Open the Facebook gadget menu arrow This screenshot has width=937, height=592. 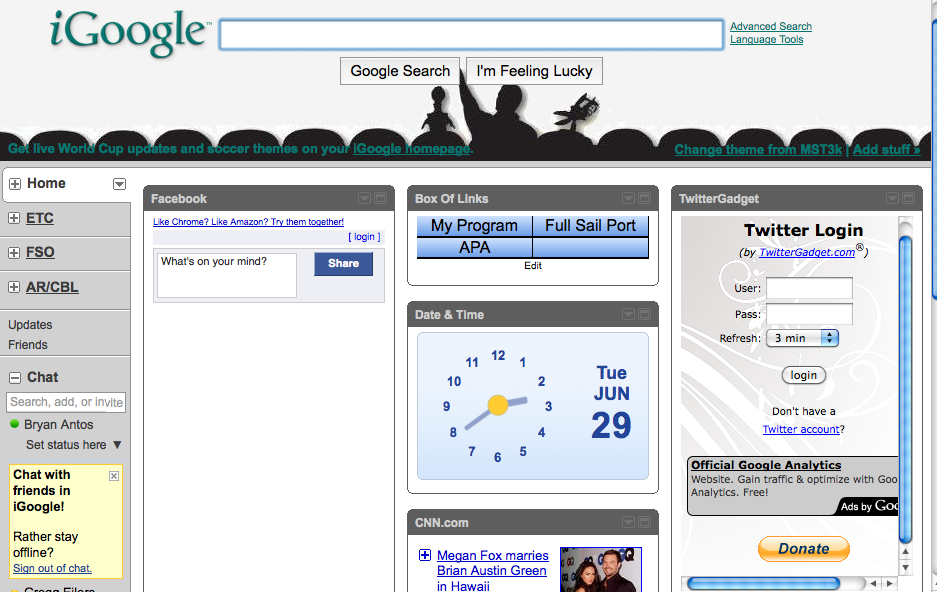(x=365, y=198)
